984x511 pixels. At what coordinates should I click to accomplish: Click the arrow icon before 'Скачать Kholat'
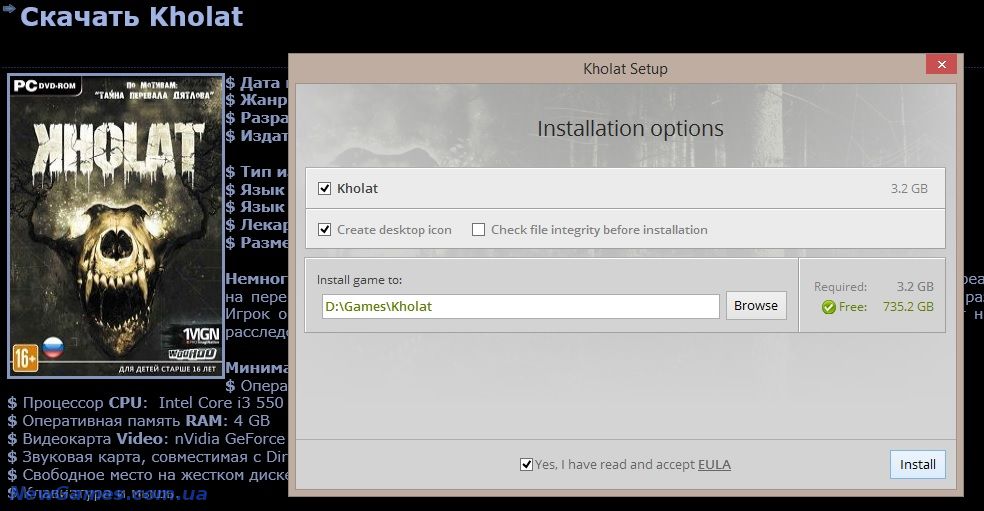pos(9,8)
